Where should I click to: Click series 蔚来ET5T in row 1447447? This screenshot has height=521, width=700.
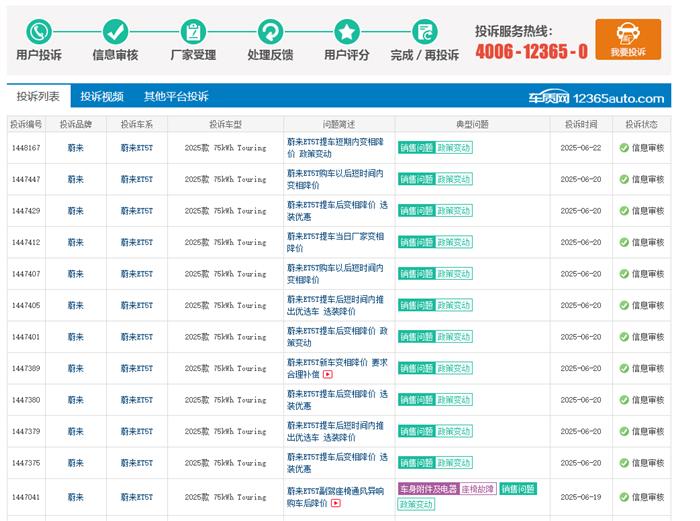[137, 179]
